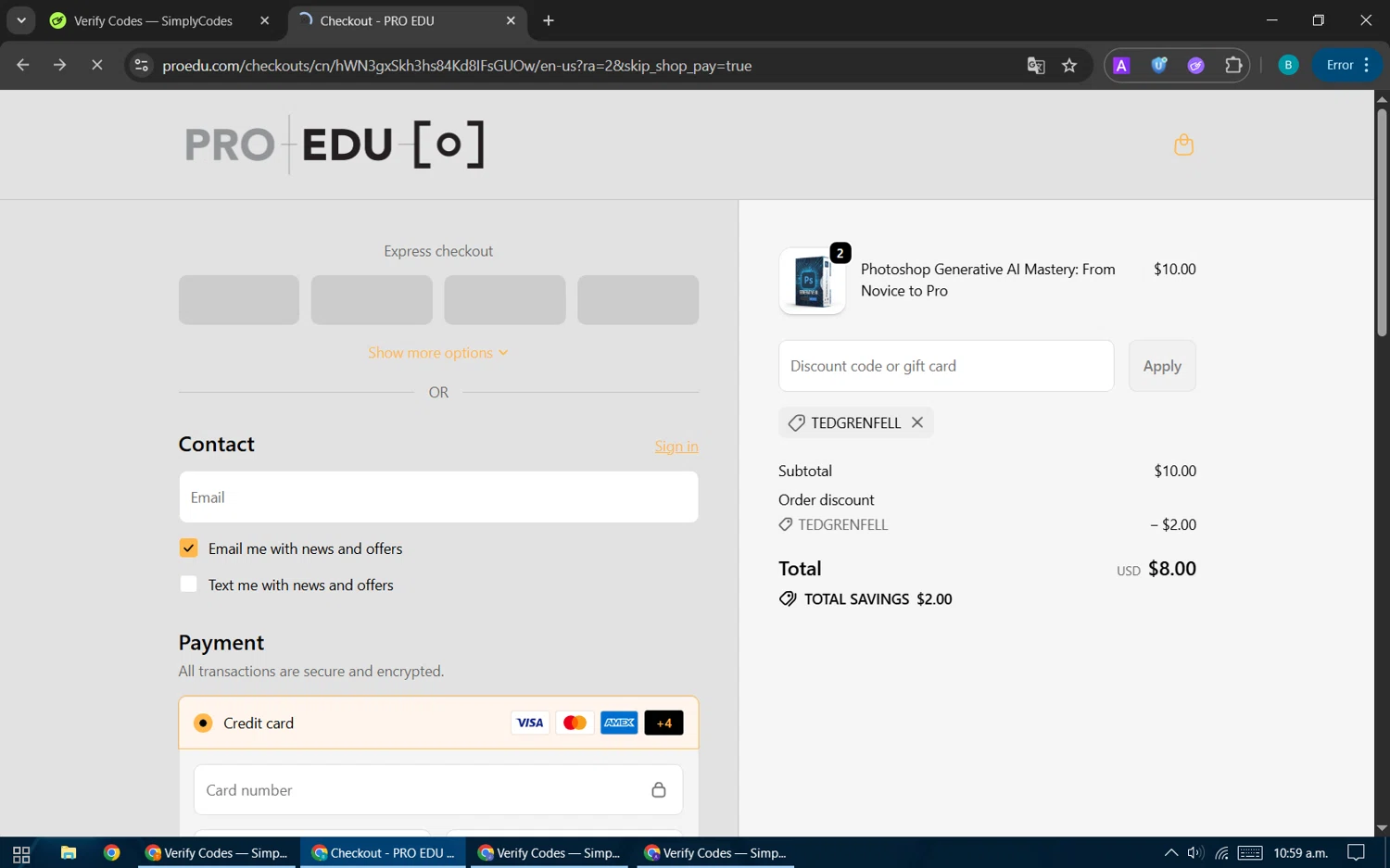1390x868 pixels.
Task: Select the Checkout - PRO EDU tab
Action: pos(408,20)
